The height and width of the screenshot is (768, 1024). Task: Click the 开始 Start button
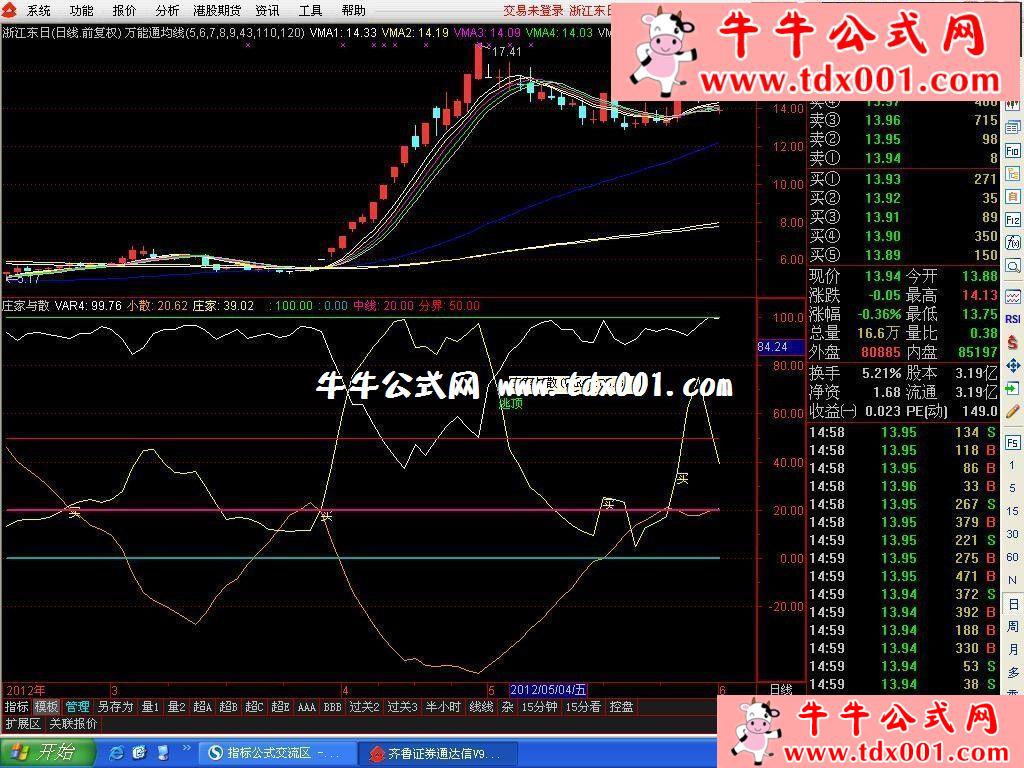coord(45,752)
